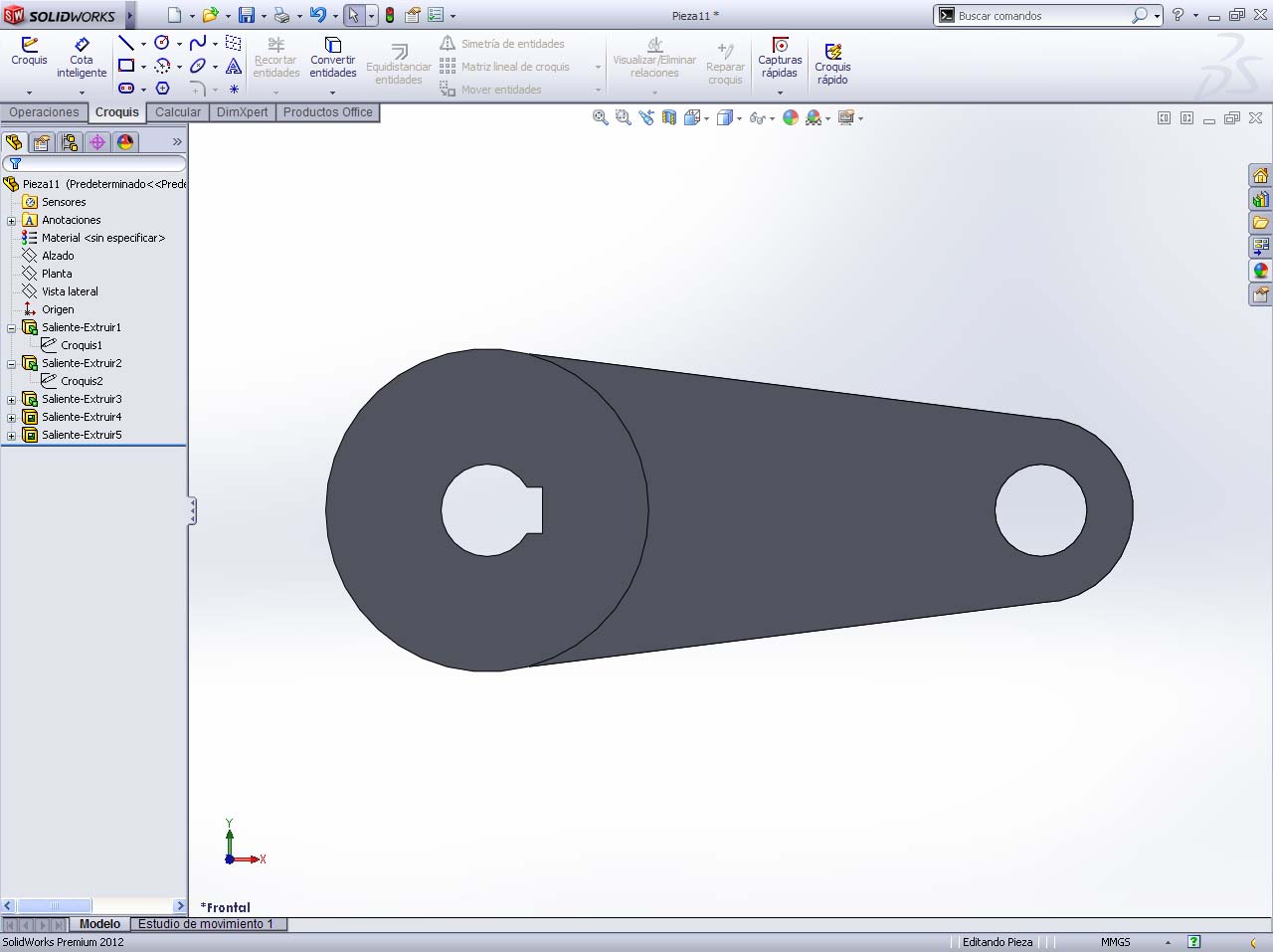Viewport: 1273px width, 952px height.
Task: Open the DimXpertManager tab icon
Action: coord(97,142)
